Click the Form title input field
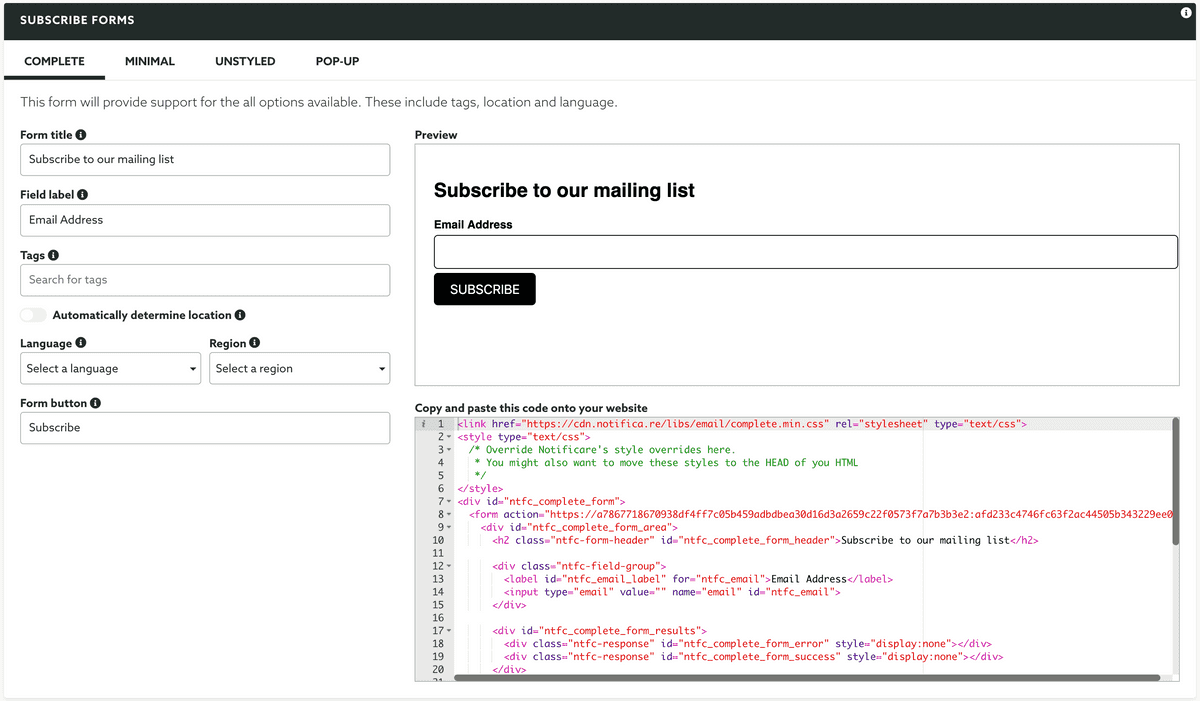The width and height of the screenshot is (1200, 701). (x=205, y=160)
